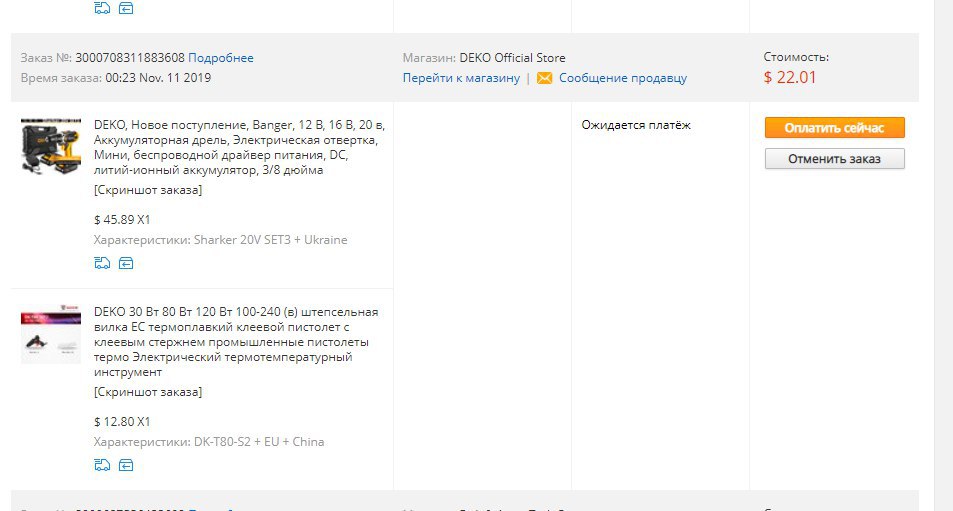Click price $ 12.80 X1

pos(122,422)
